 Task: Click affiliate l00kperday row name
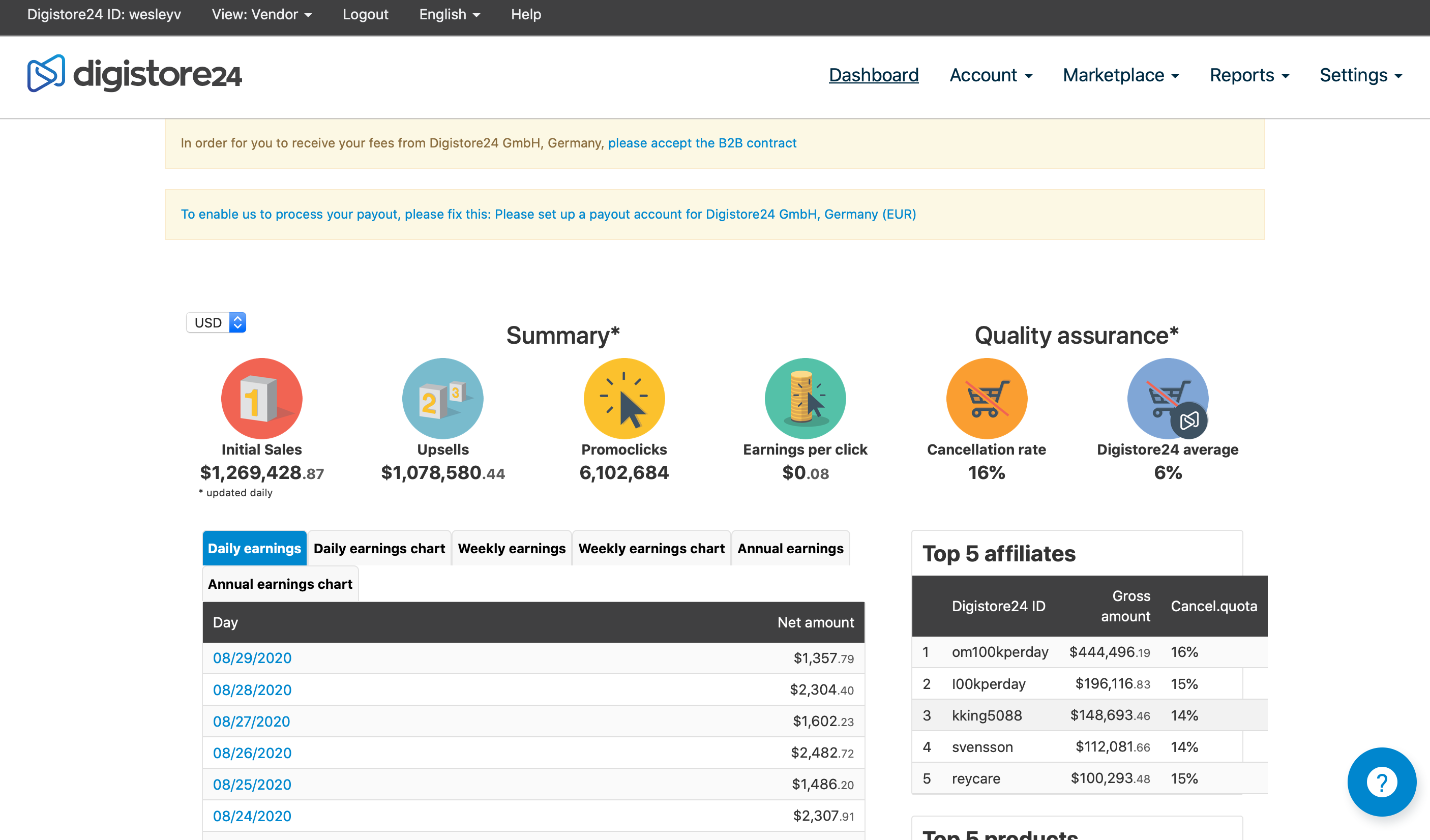click(x=989, y=683)
